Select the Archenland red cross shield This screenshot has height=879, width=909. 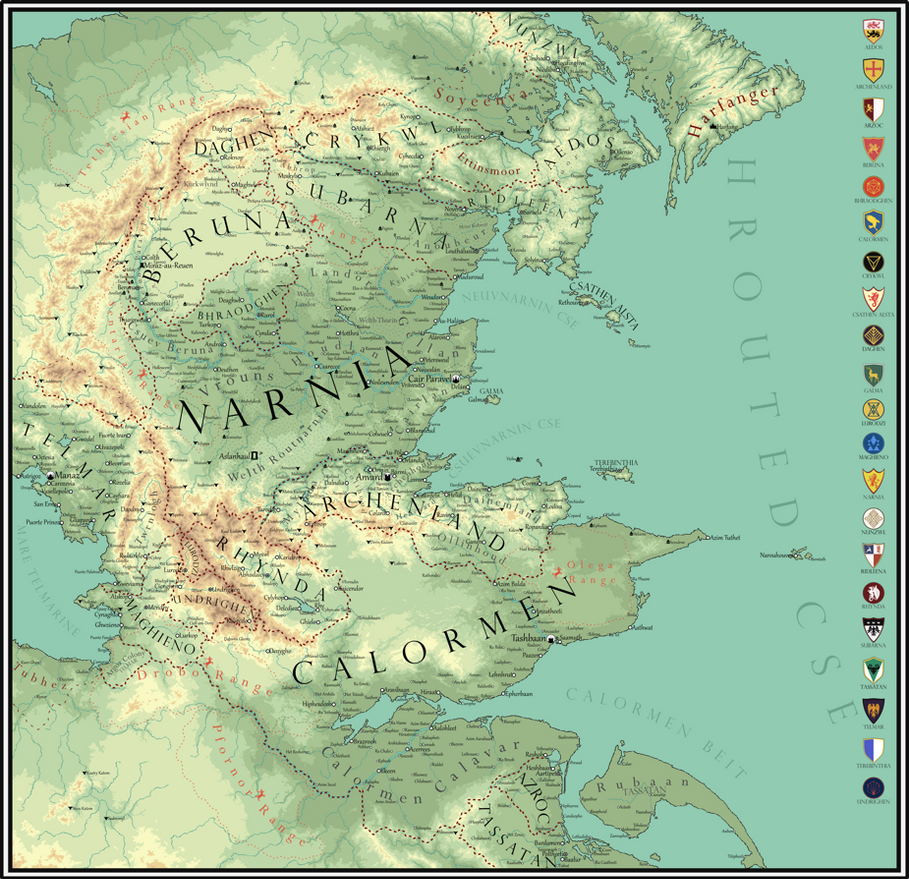[x=874, y=70]
